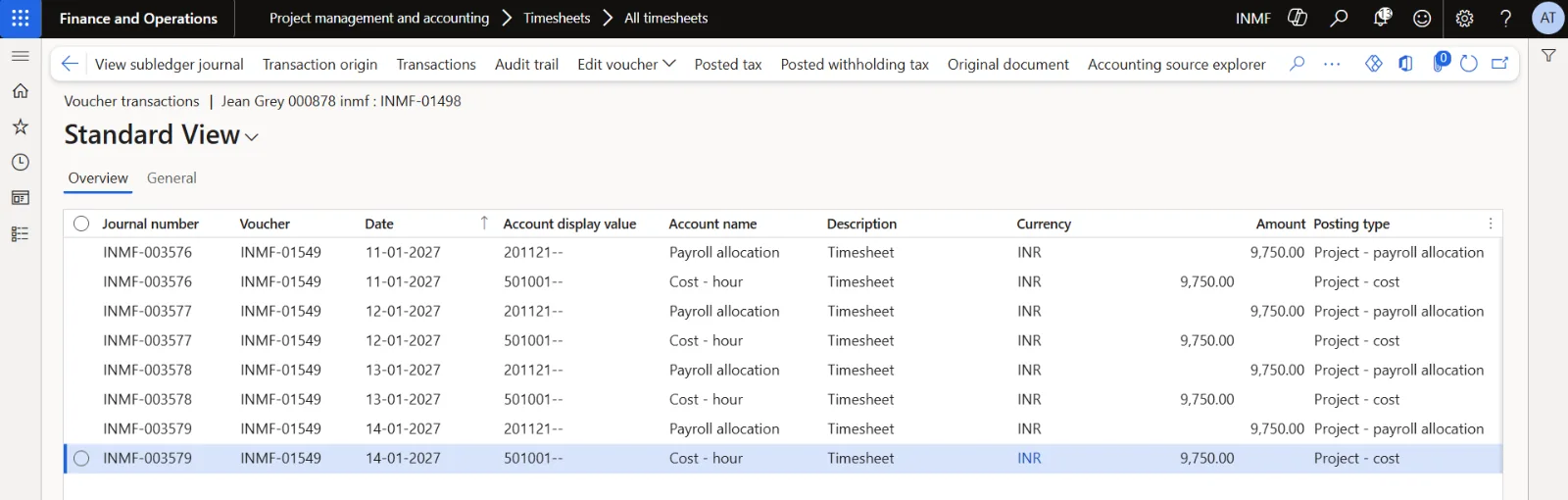Click Posted withholding tax button
Viewport: 1568px width, 500px height.
(855, 64)
